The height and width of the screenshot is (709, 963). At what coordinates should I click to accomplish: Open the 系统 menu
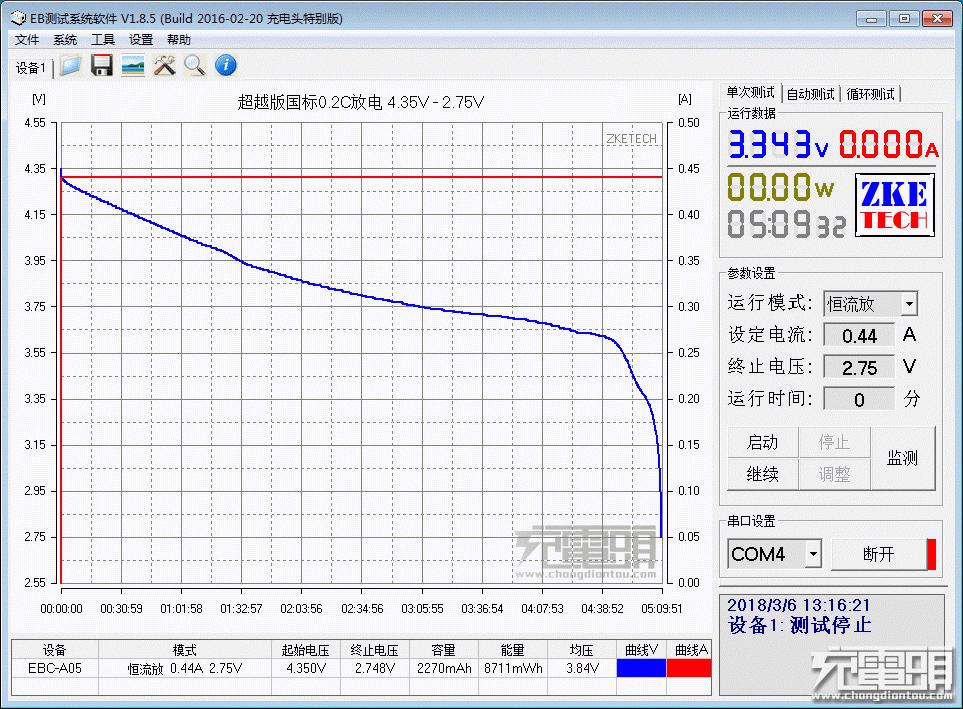[64, 40]
